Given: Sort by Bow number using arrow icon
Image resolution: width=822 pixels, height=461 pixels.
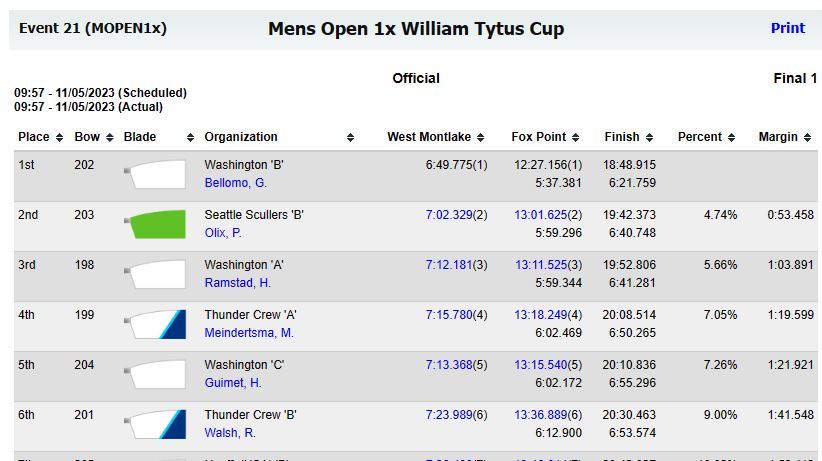Looking at the screenshot, I should pyautogui.click(x=110, y=137).
